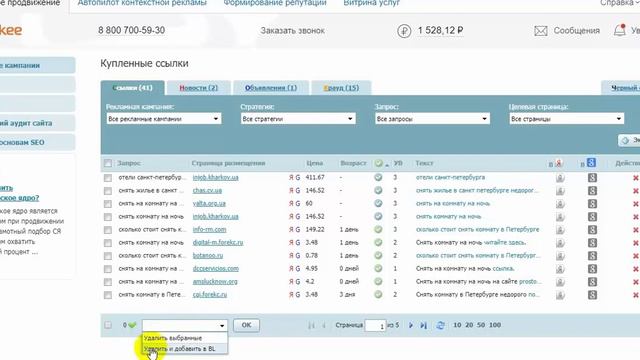640x360 pixels.
Task: Toggle the checkbox in bottom action bar
Action: (108, 325)
